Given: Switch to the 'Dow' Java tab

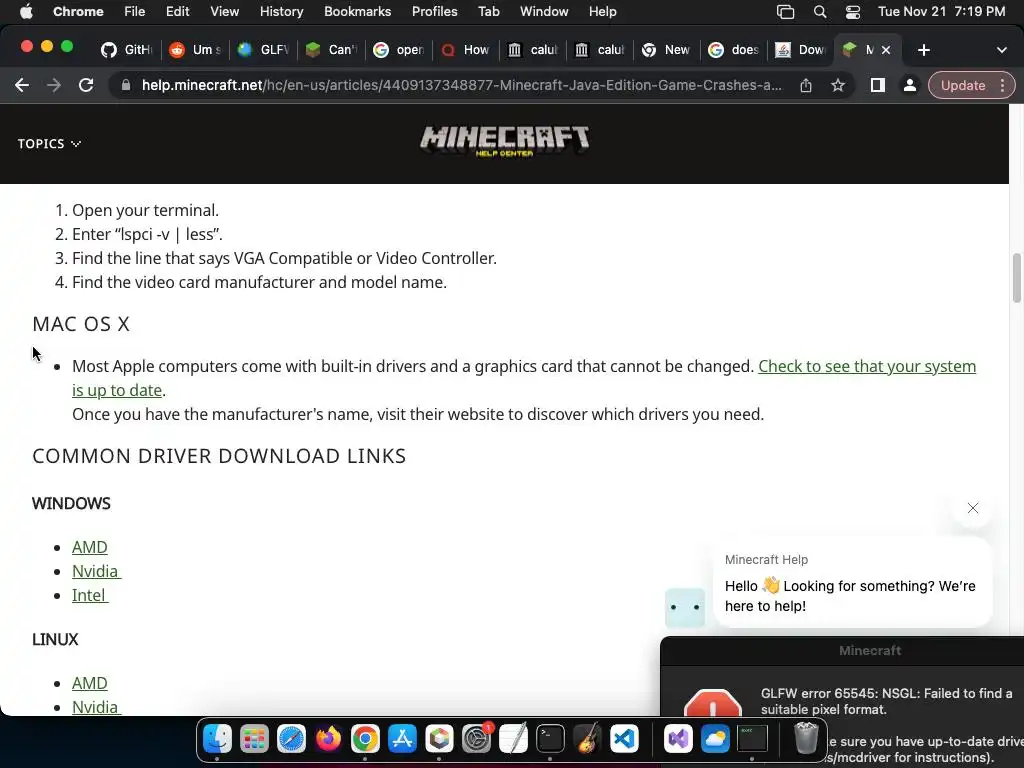Looking at the screenshot, I should pyautogui.click(x=801, y=50).
